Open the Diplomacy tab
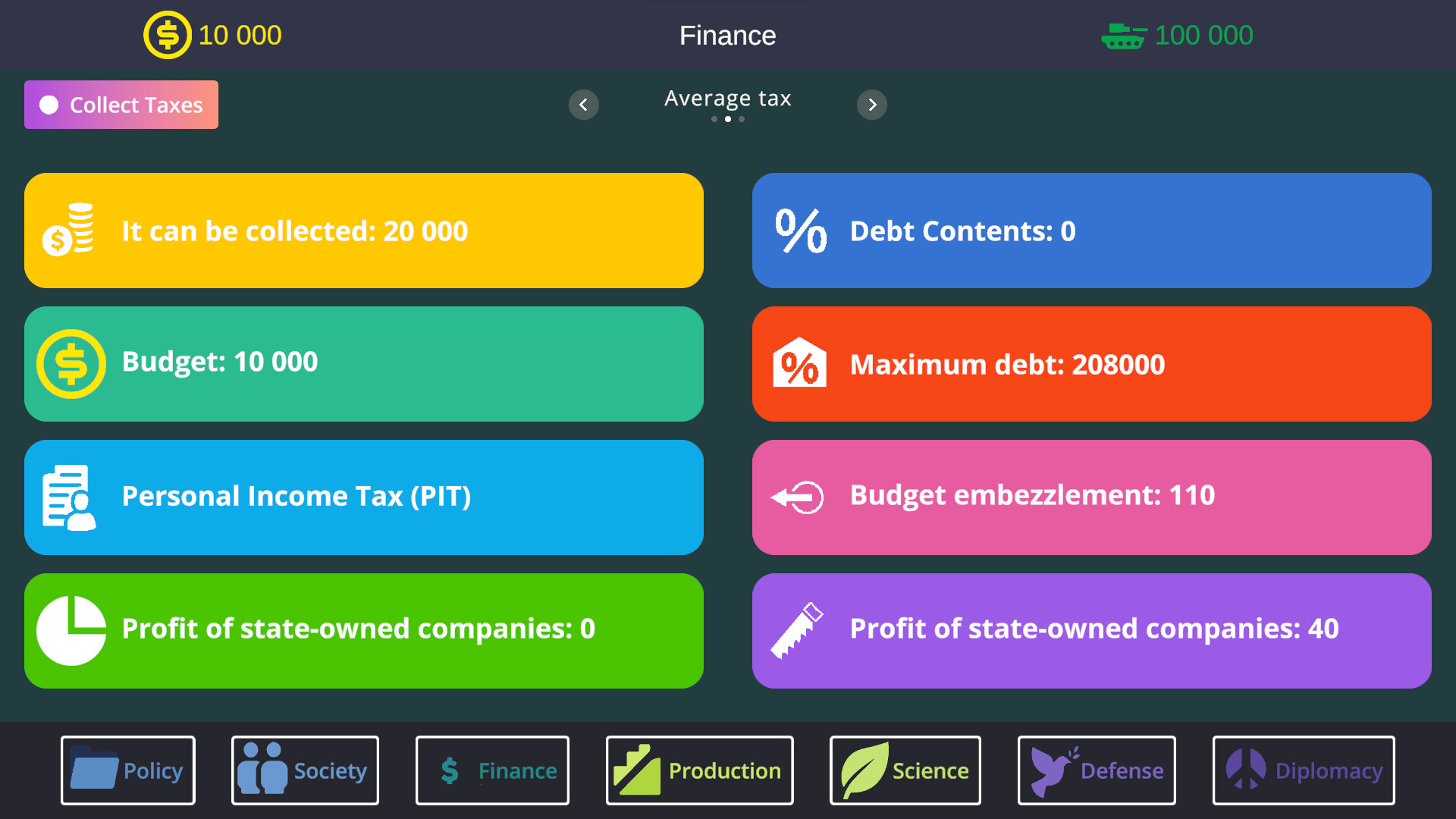This screenshot has width=1456, height=819. click(x=1304, y=770)
